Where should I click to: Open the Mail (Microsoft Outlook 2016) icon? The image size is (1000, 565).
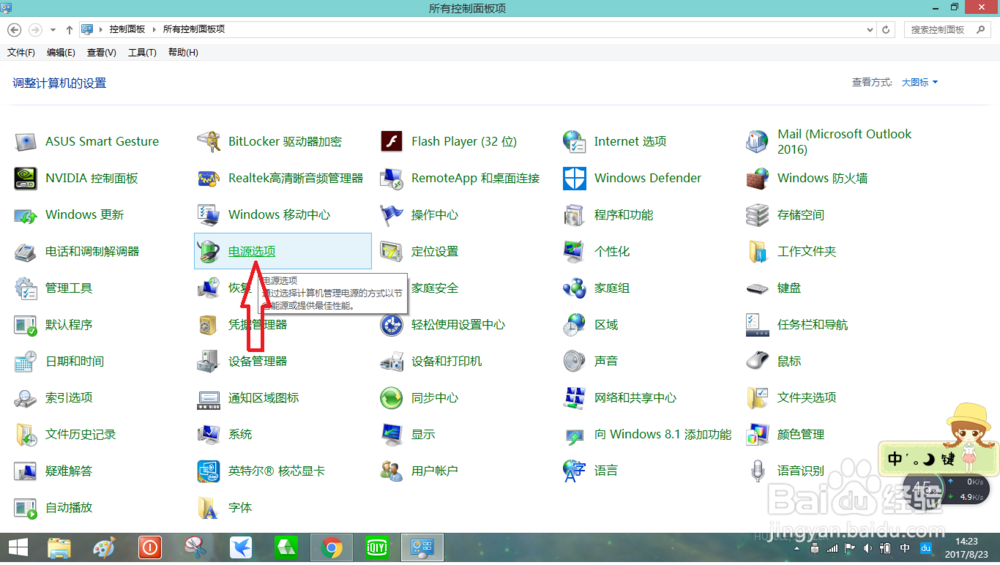[x=757, y=142]
